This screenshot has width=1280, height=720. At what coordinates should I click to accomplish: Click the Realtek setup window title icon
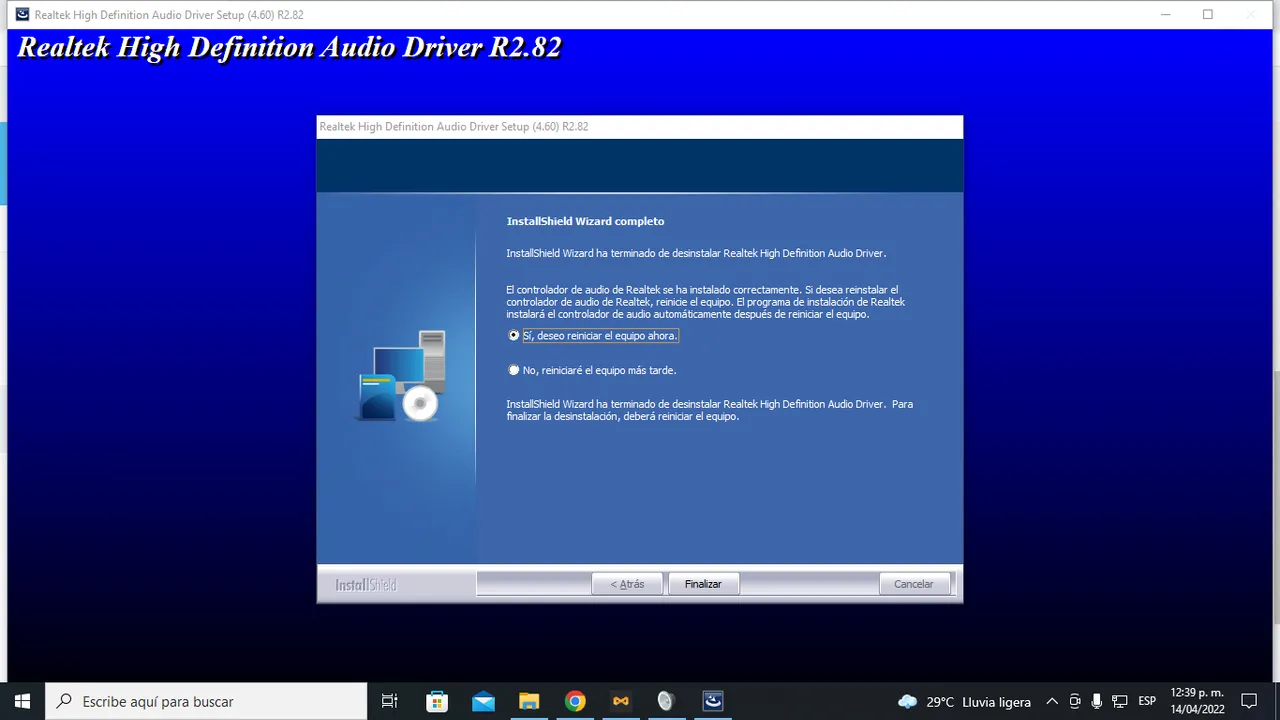click(22, 14)
